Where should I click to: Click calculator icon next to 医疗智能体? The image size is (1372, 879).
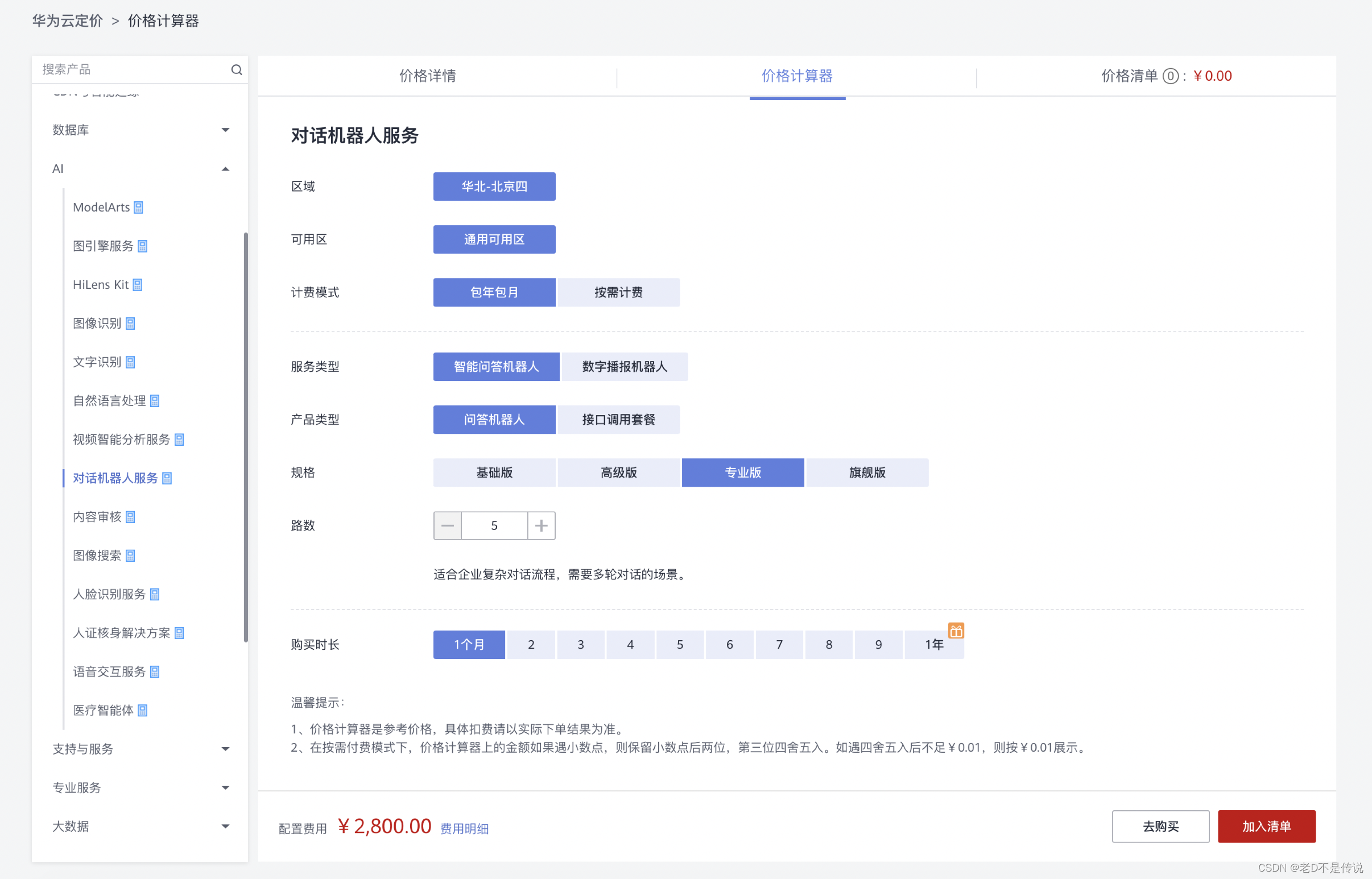(x=142, y=711)
